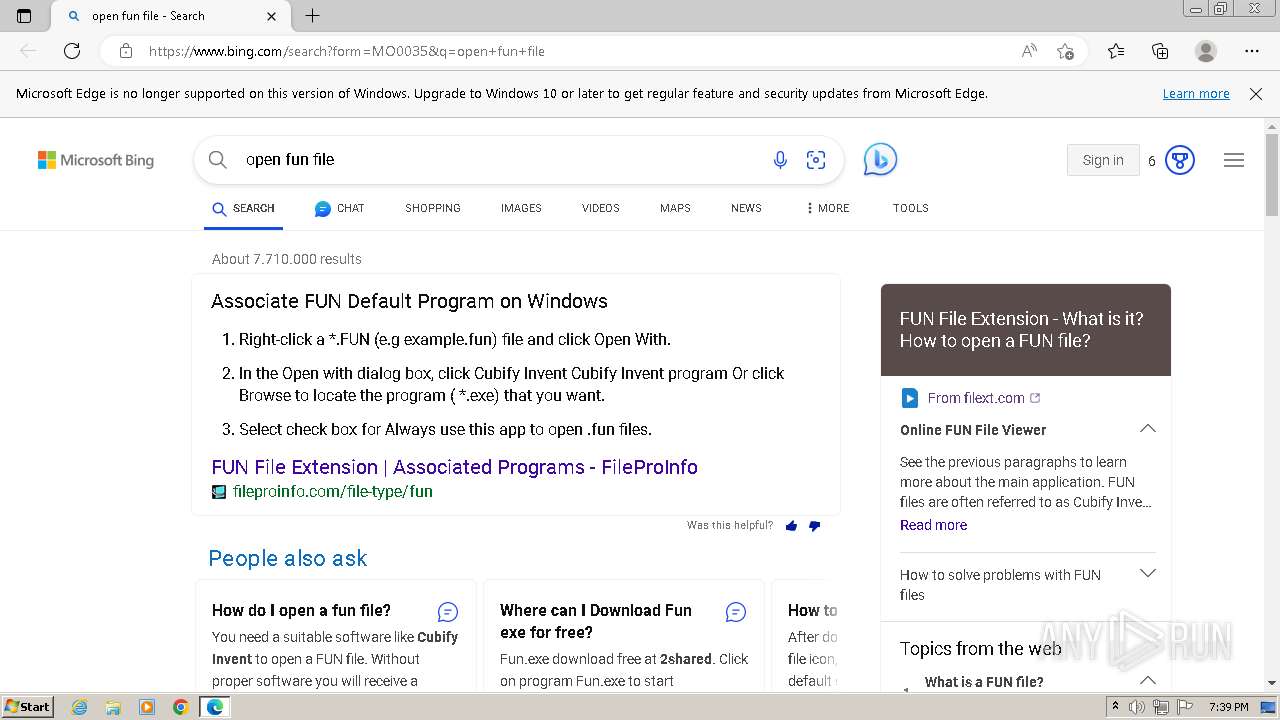The height and width of the screenshot is (720, 1280).
Task: Click the 7:39 PM system clock
Action: (1229, 707)
